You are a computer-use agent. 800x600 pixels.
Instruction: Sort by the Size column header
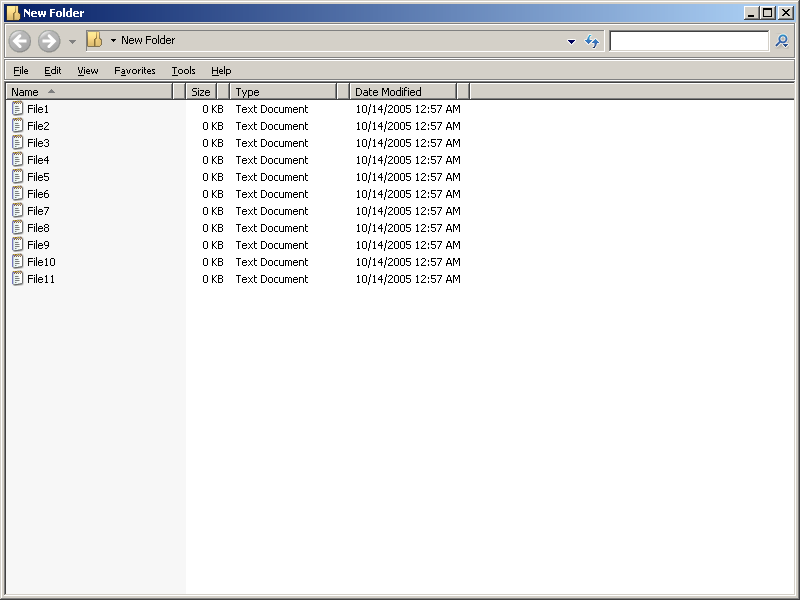[201, 92]
